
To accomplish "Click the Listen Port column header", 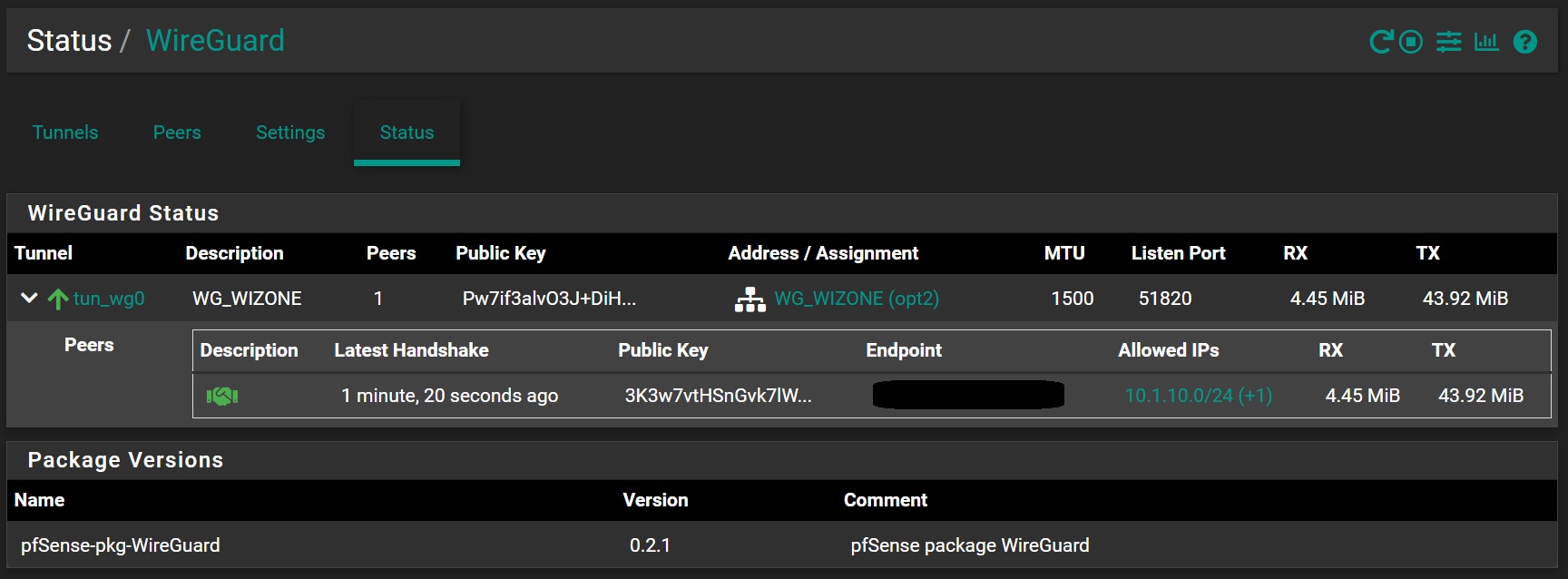I will [1178, 253].
